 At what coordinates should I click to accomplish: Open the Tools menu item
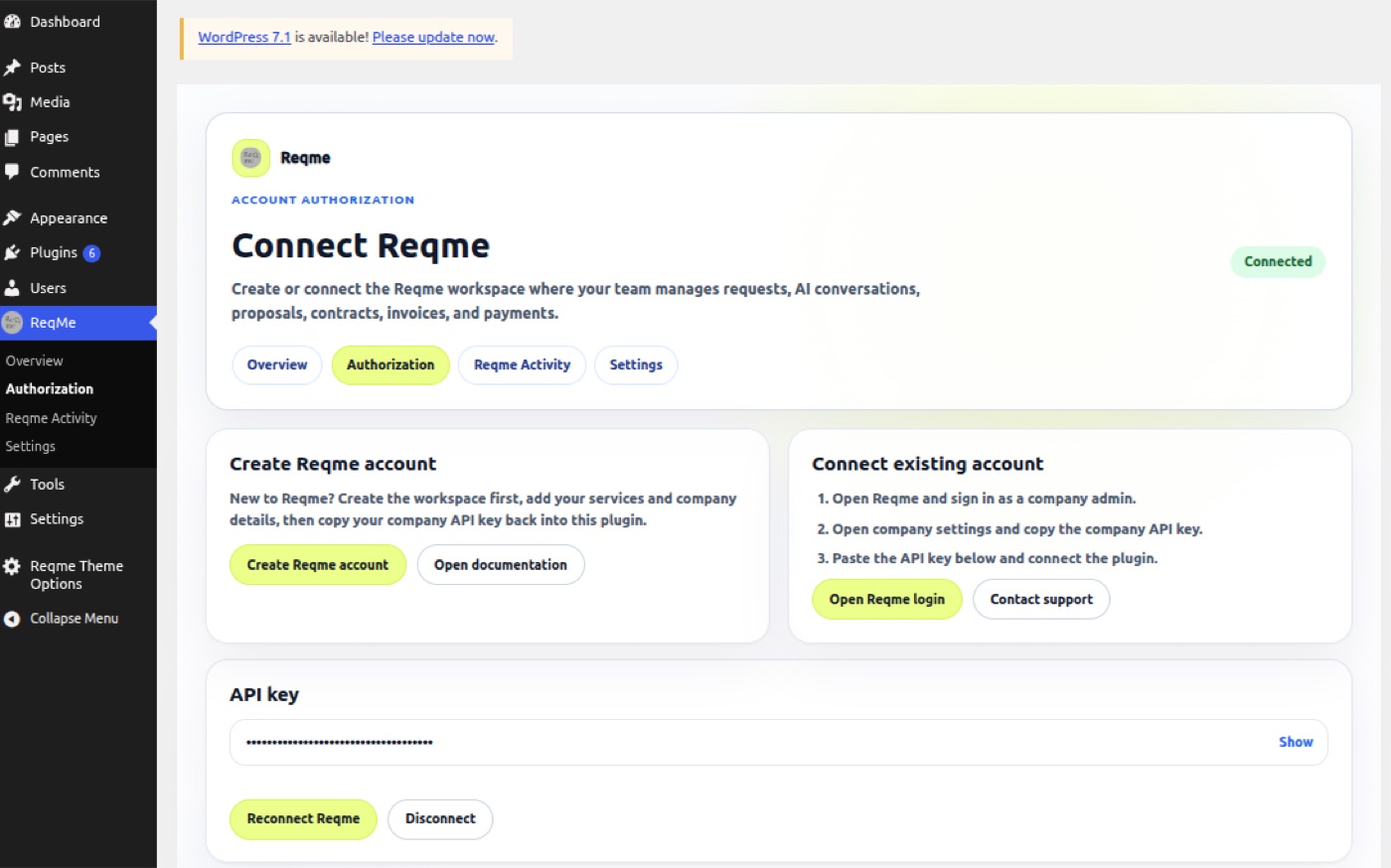tap(78, 485)
